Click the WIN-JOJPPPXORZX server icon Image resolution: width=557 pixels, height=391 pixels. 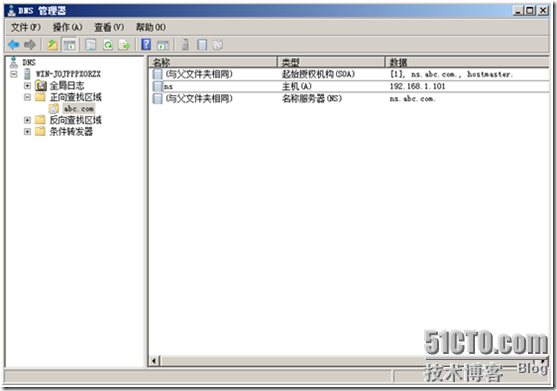[x=27, y=74]
